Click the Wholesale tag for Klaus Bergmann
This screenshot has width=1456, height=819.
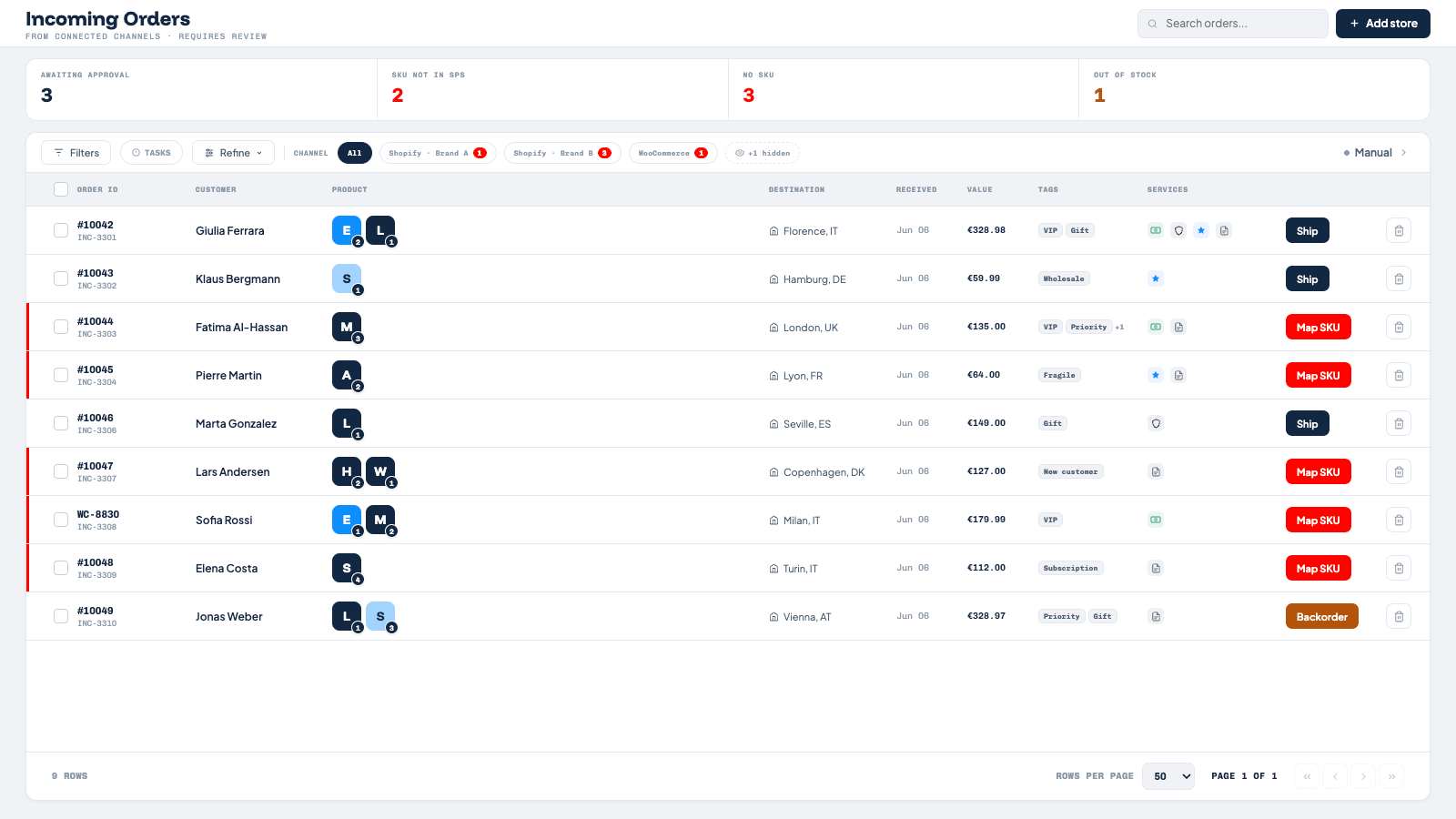1064,278
